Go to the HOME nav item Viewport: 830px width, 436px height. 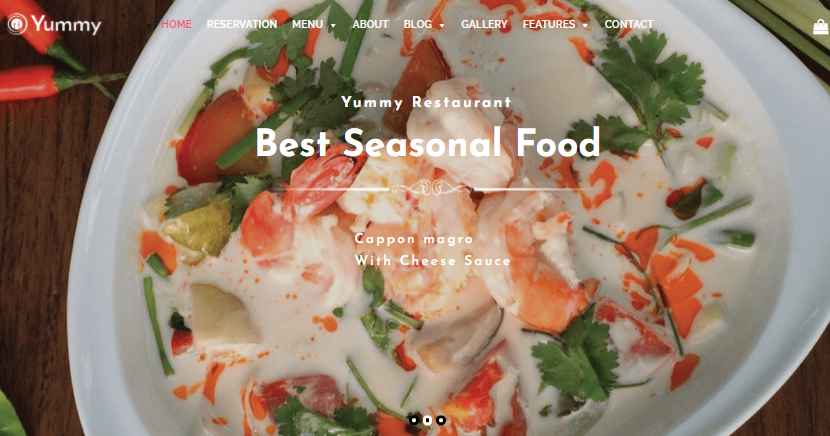[176, 24]
